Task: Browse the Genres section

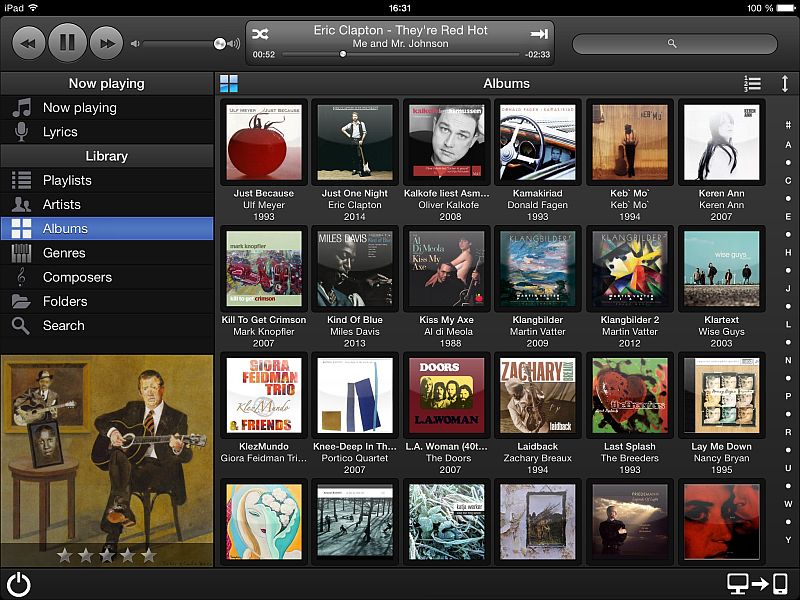Action: point(64,253)
